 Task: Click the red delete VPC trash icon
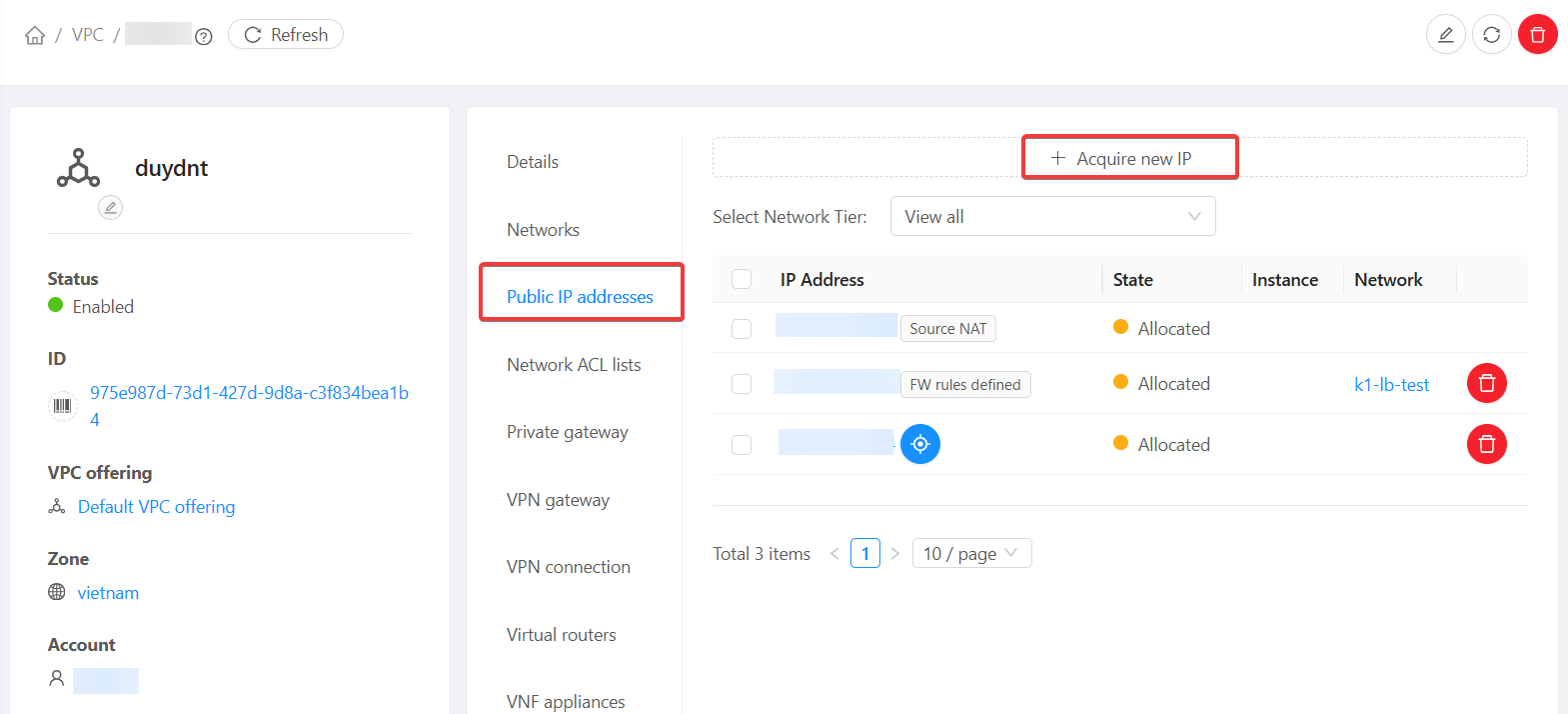[1537, 35]
